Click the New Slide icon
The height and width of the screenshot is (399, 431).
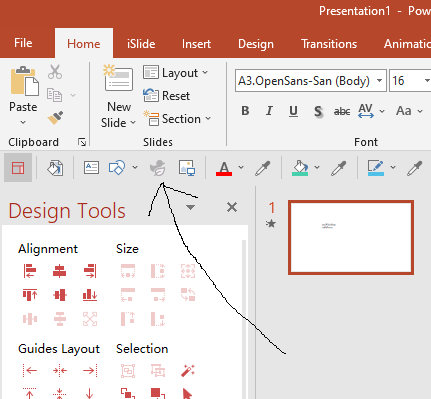[x=118, y=78]
